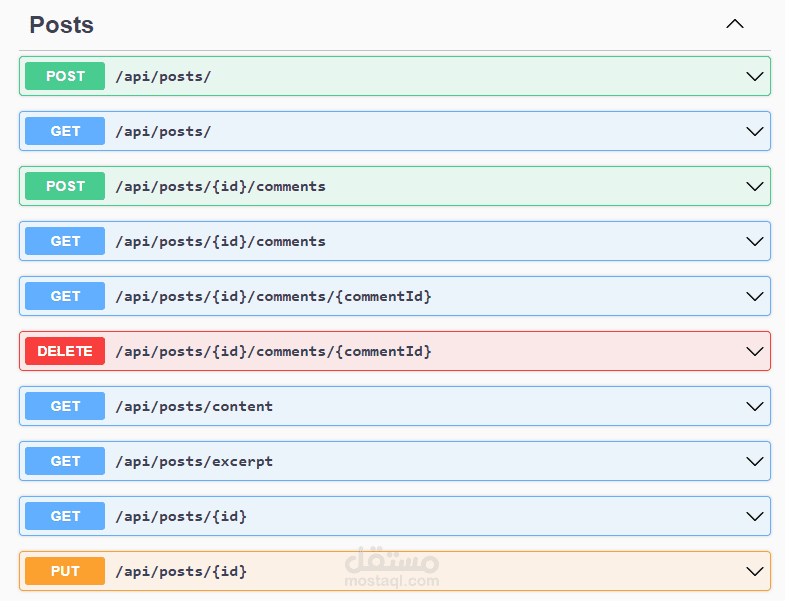Click the orange PUT method badge
This screenshot has height=601, width=785.
coord(65,571)
